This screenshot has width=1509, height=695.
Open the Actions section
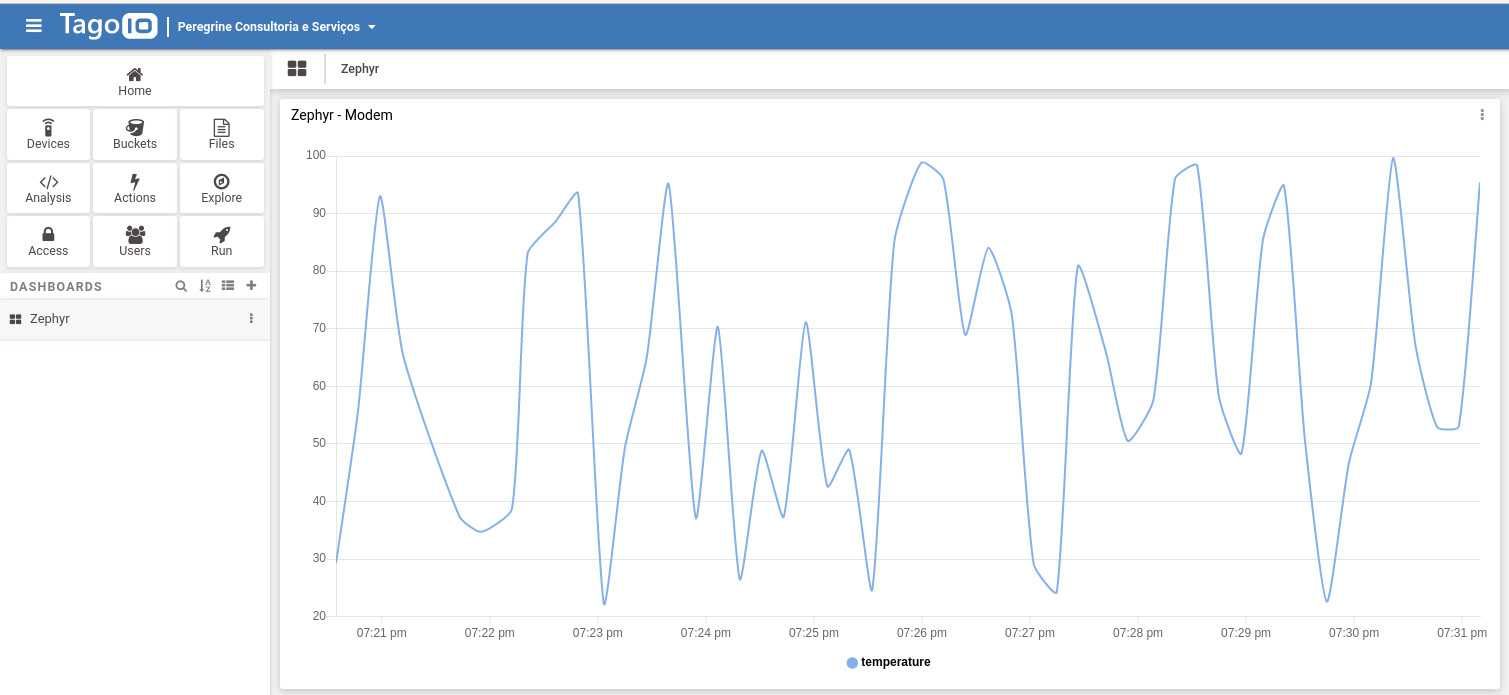pos(135,189)
